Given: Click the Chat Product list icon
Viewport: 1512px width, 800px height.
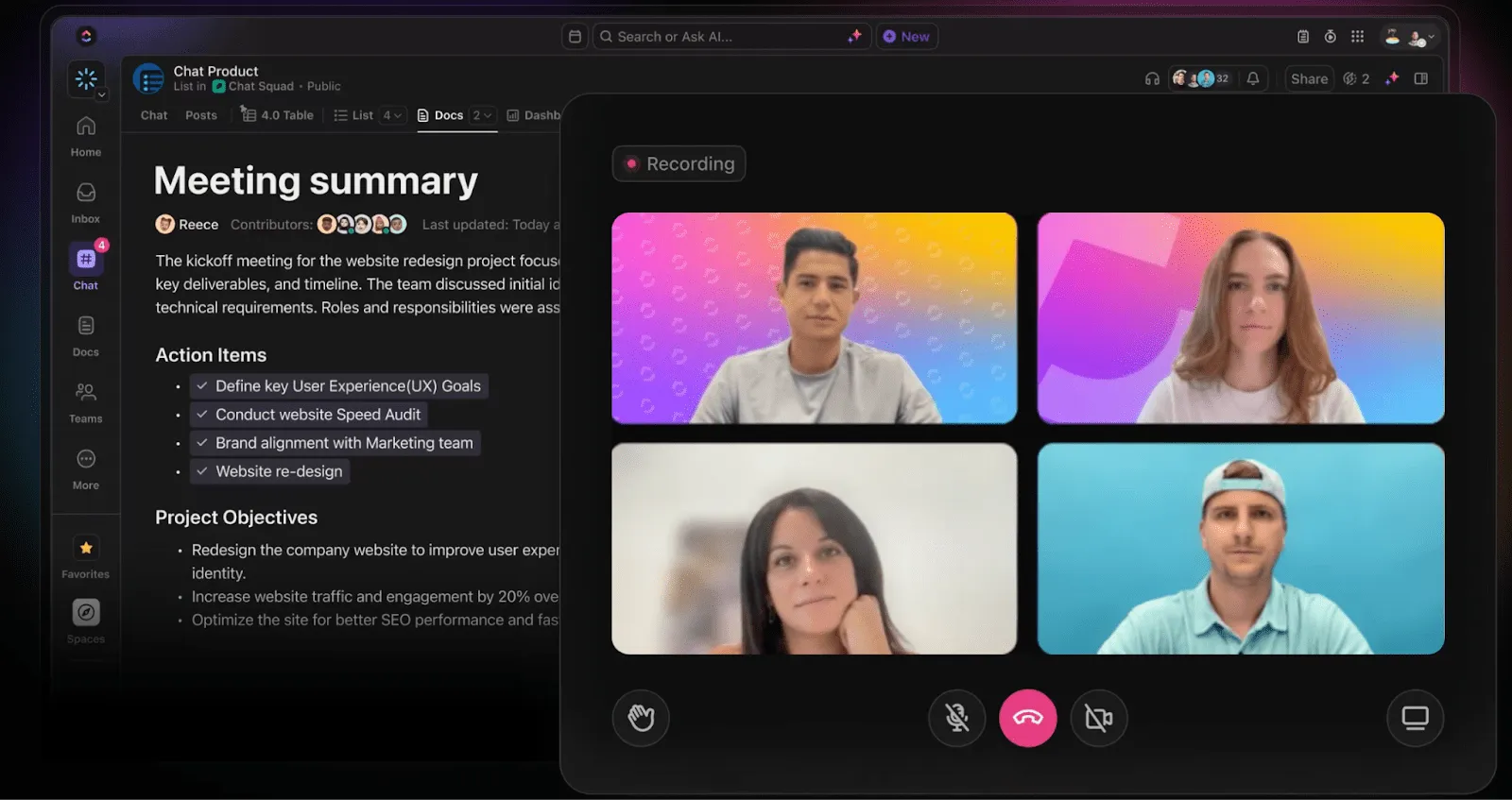Looking at the screenshot, I should [x=148, y=79].
